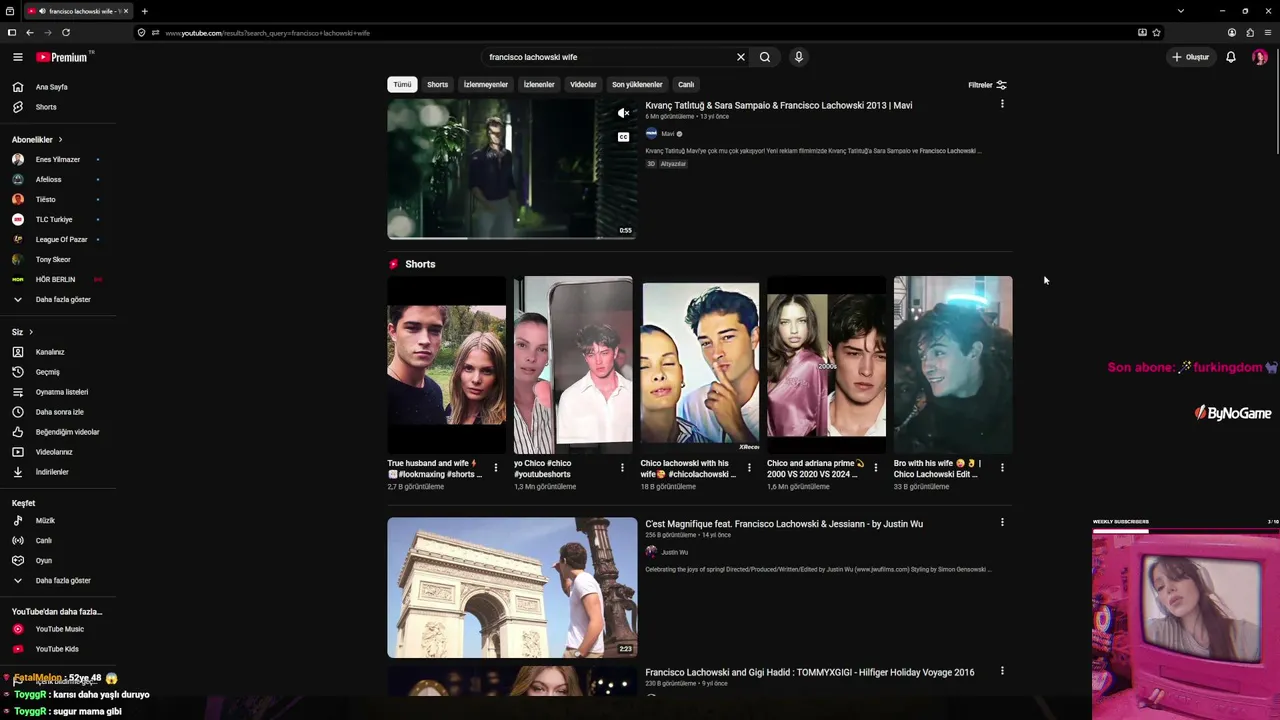Play the C'est Magnifique video thumbnail
Image resolution: width=1280 pixels, height=720 pixels.
point(512,587)
